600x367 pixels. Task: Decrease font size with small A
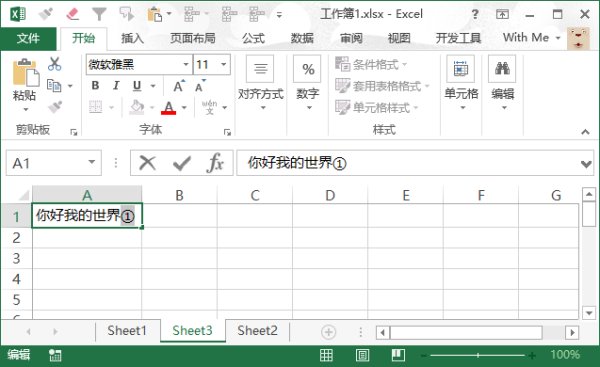coord(200,86)
